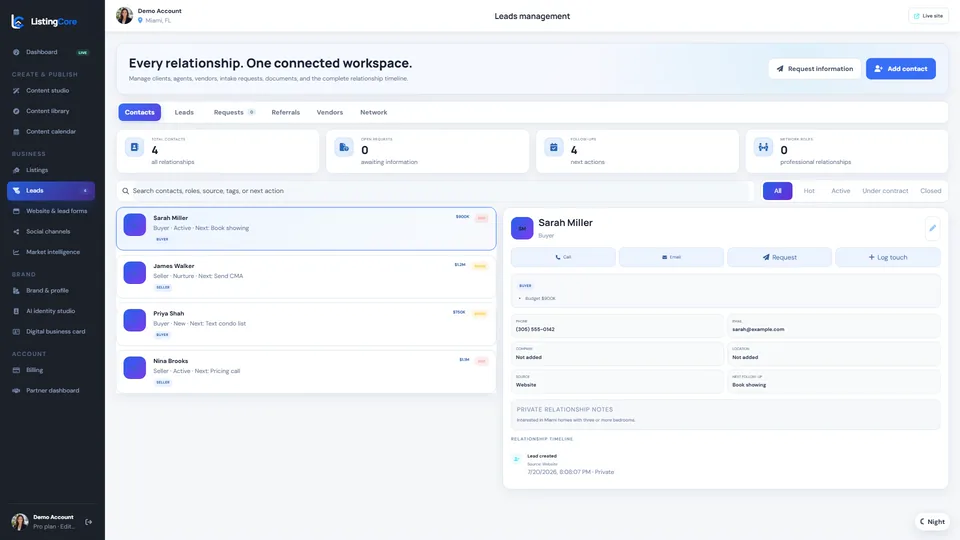Click the logout icon beside Demo Account

click(89, 522)
